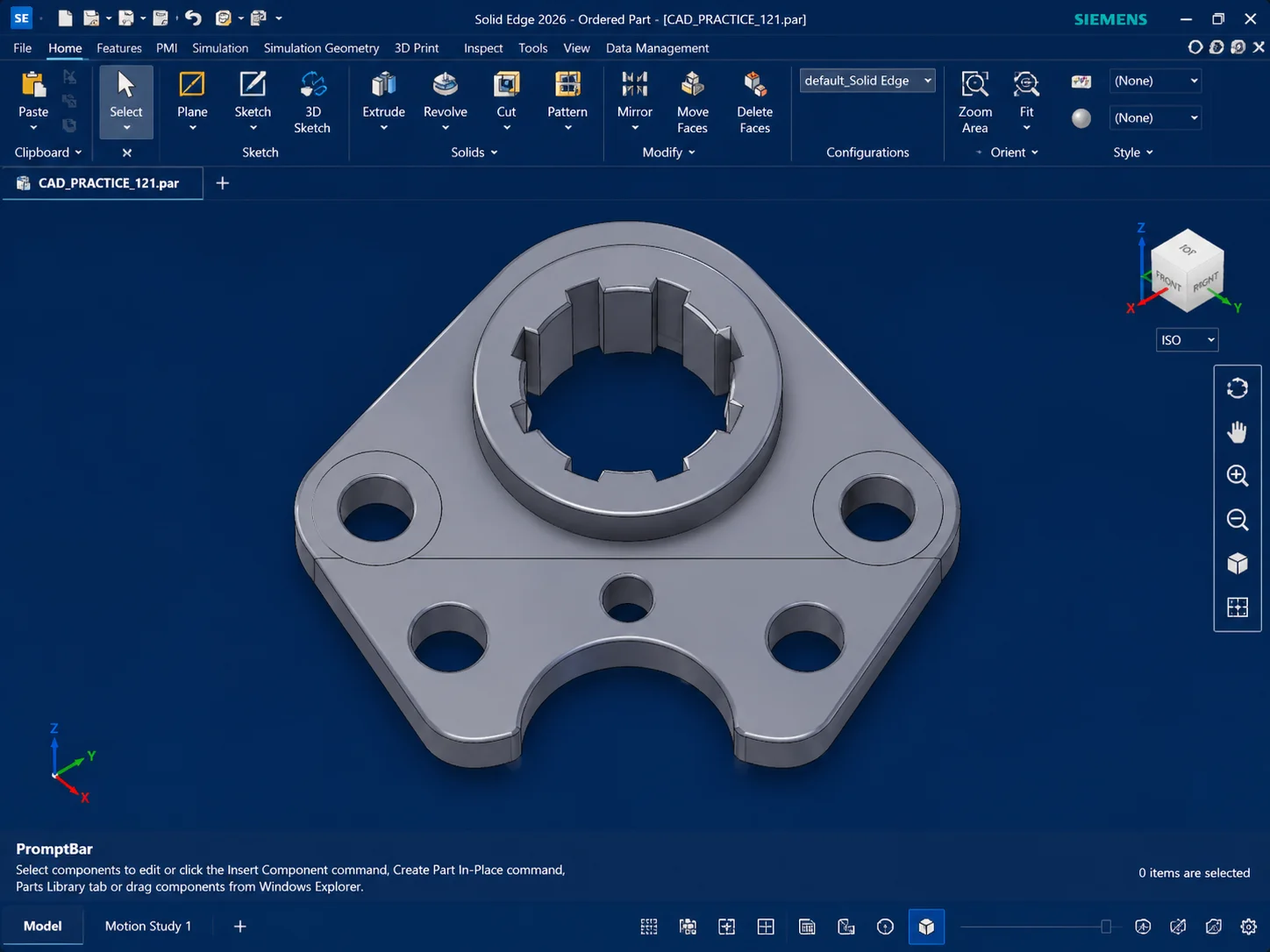The width and height of the screenshot is (1270, 952).
Task: Open the ISO view orientation dropdown
Action: (x=1187, y=340)
